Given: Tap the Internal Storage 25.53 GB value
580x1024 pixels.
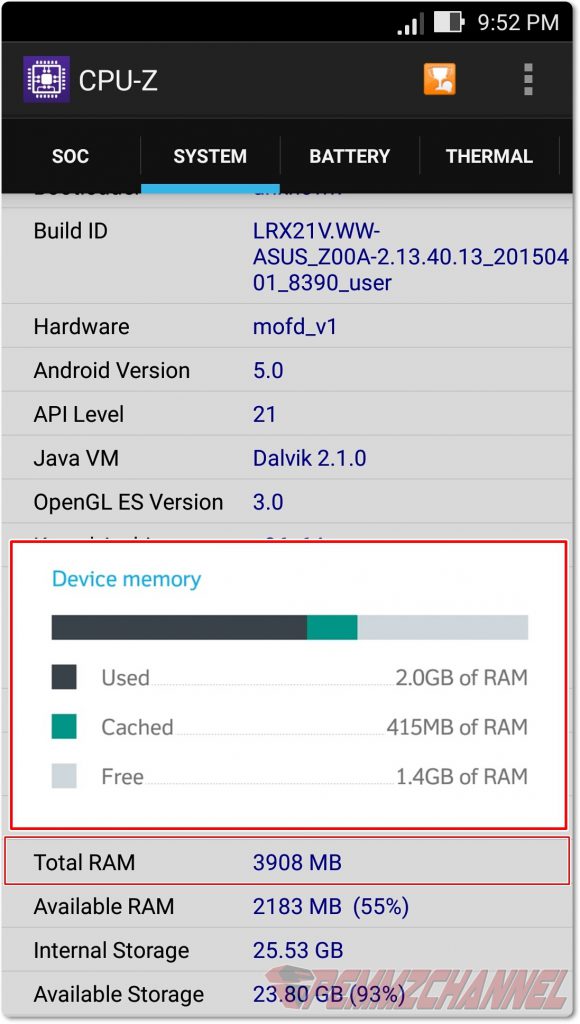Looking at the screenshot, I should 297,950.
